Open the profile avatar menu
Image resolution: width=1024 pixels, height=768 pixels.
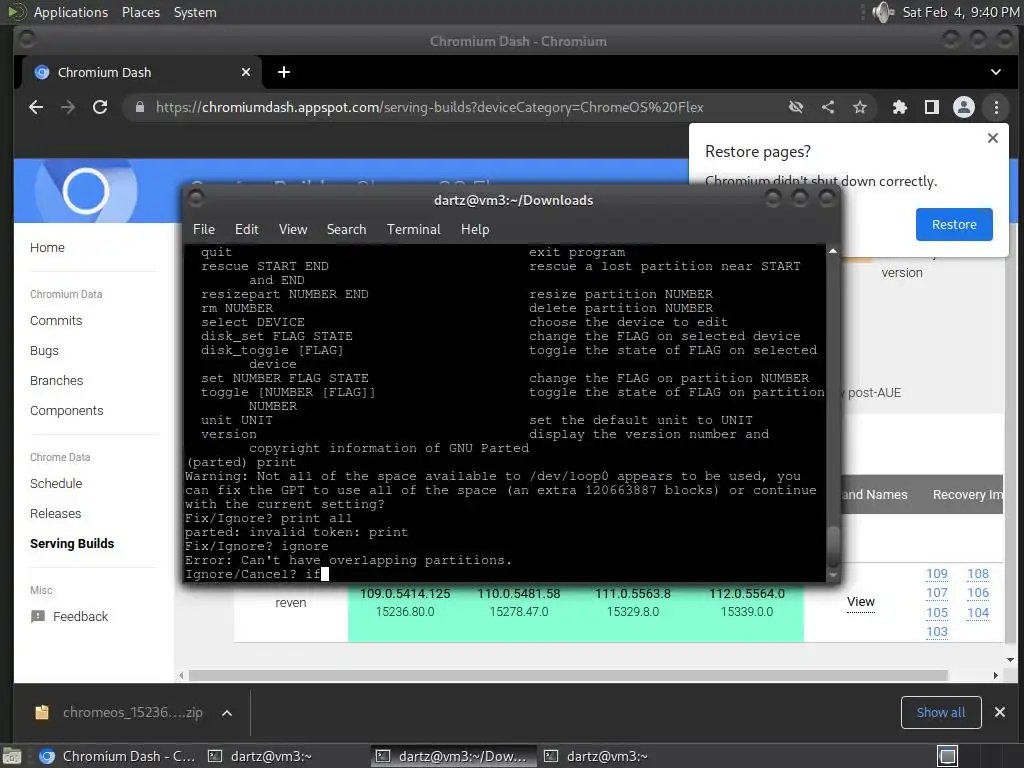click(x=964, y=107)
